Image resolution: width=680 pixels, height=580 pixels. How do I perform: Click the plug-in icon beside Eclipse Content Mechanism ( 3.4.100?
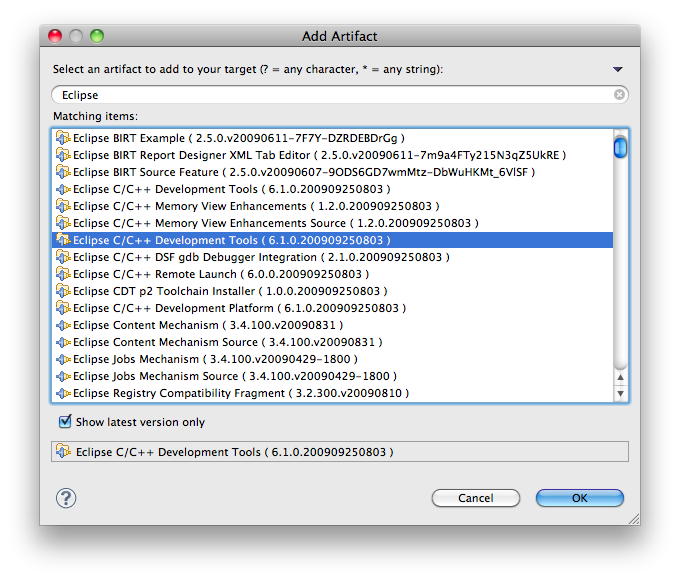[63, 325]
